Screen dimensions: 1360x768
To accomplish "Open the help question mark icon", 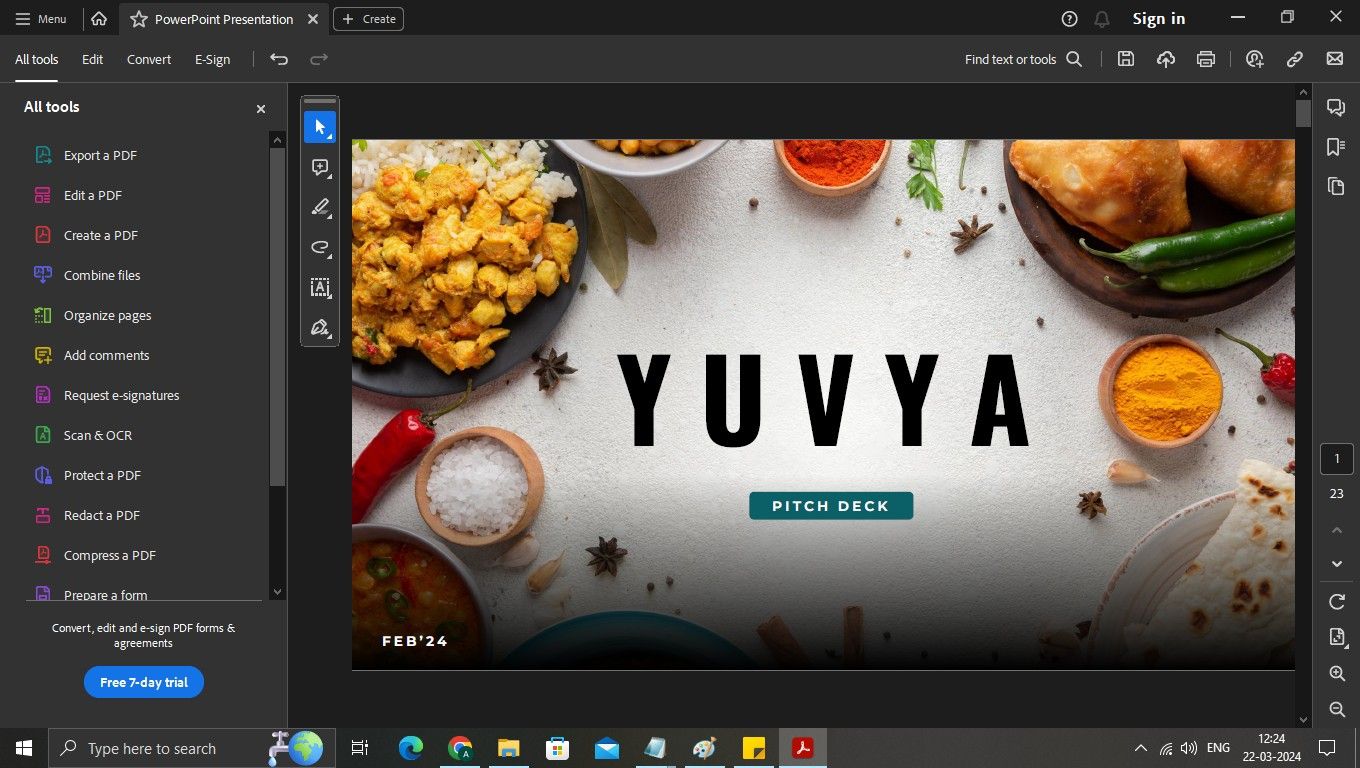I will pyautogui.click(x=1070, y=19).
